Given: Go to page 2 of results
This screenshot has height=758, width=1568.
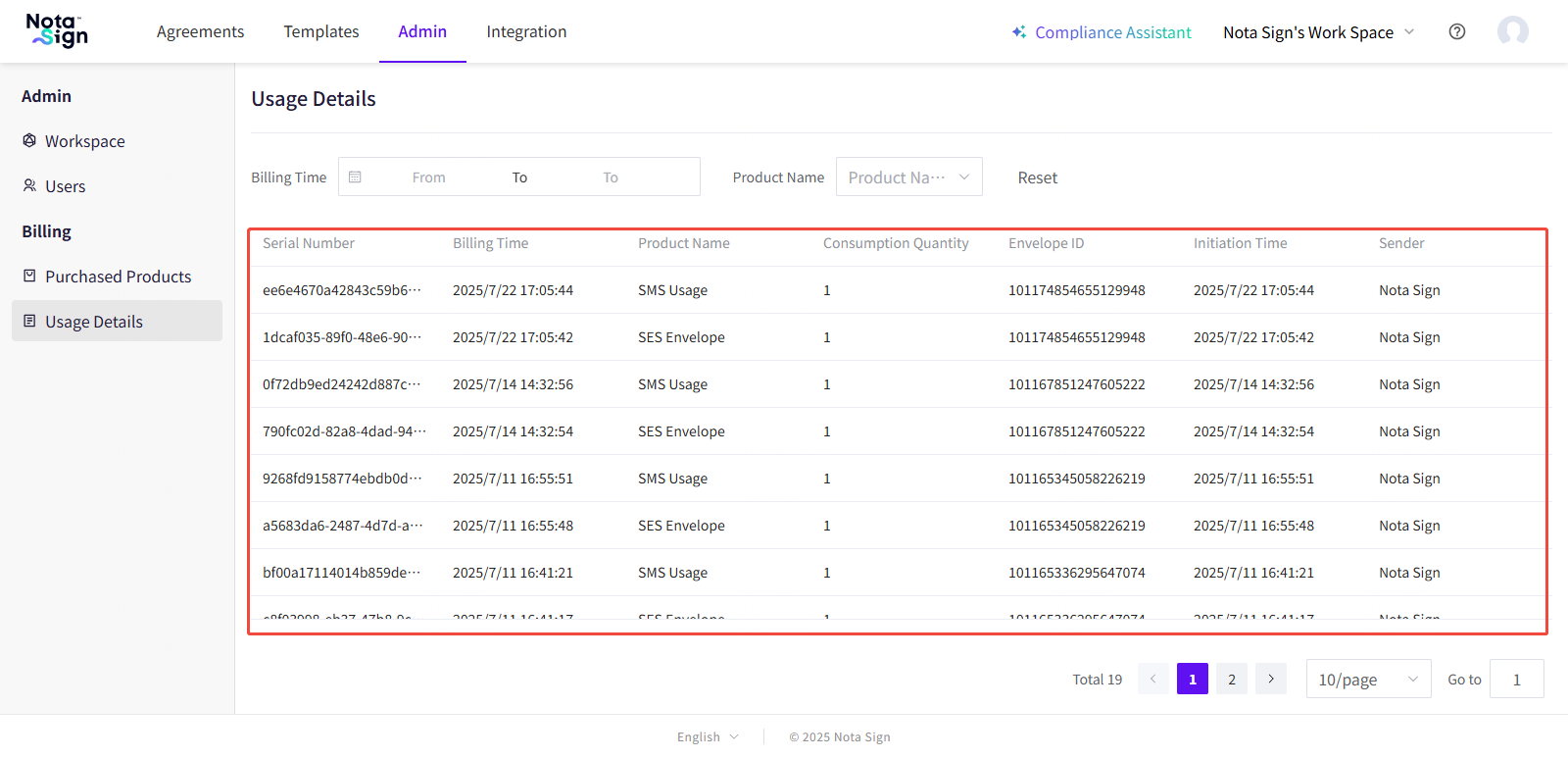Looking at the screenshot, I should click(1232, 680).
